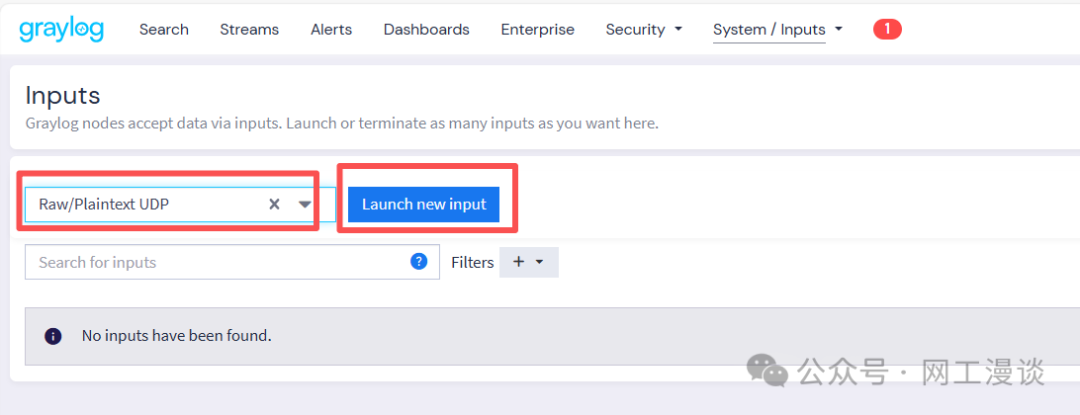Open the Search page
This screenshot has width=1080, height=415.
tap(164, 30)
